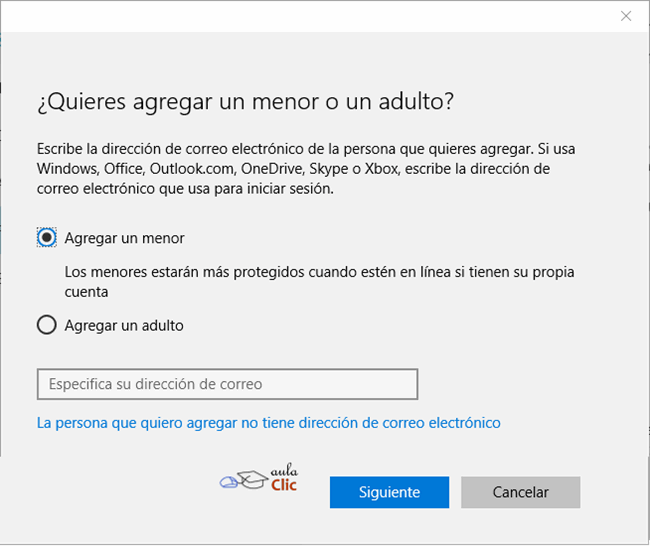The height and width of the screenshot is (546, 650).
Task: Close the dialog with the X icon
Action: tap(626, 16)
